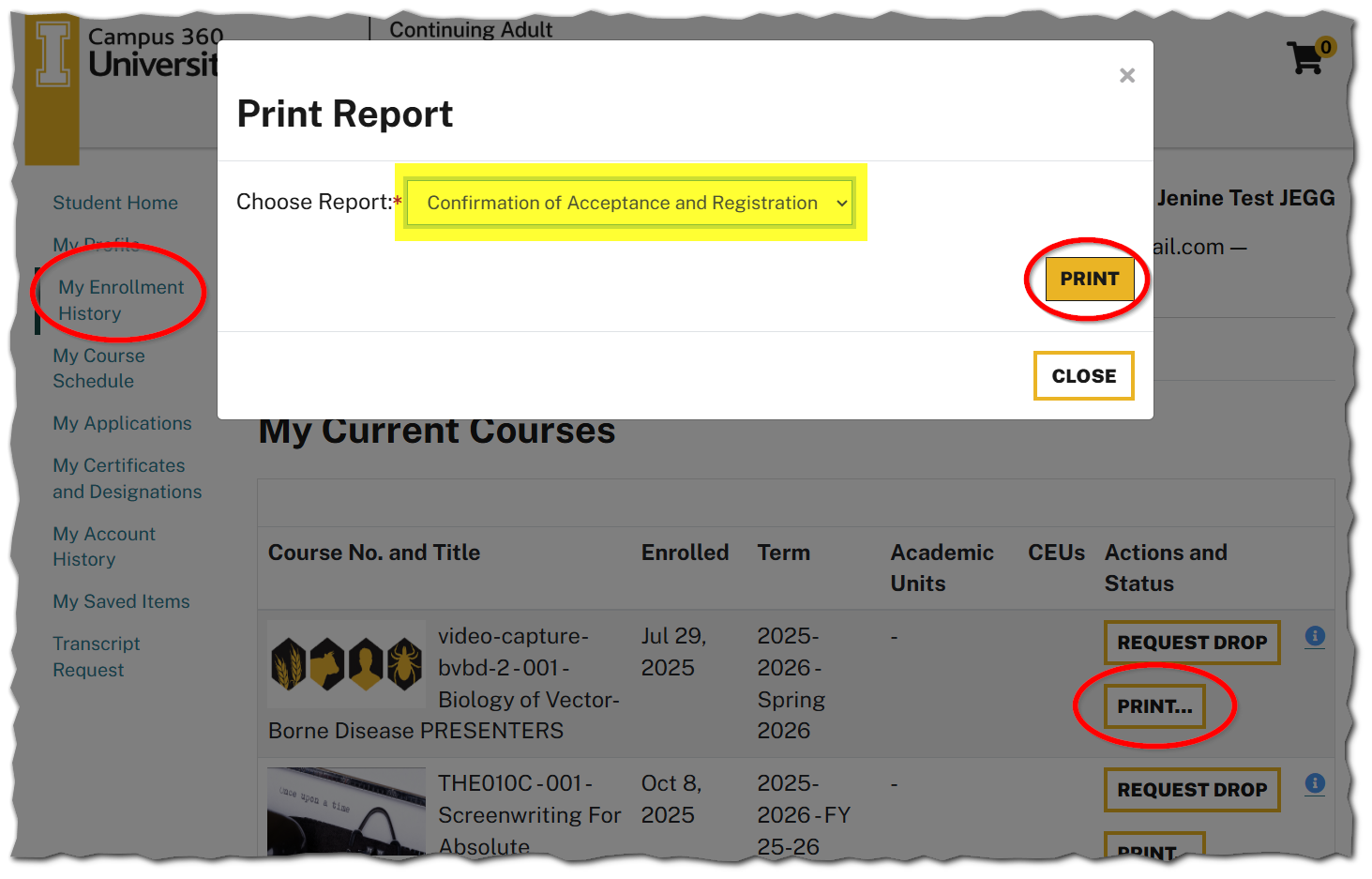Open My Certificates and Designations
The image size is (1372, 879).
point(127,478)
